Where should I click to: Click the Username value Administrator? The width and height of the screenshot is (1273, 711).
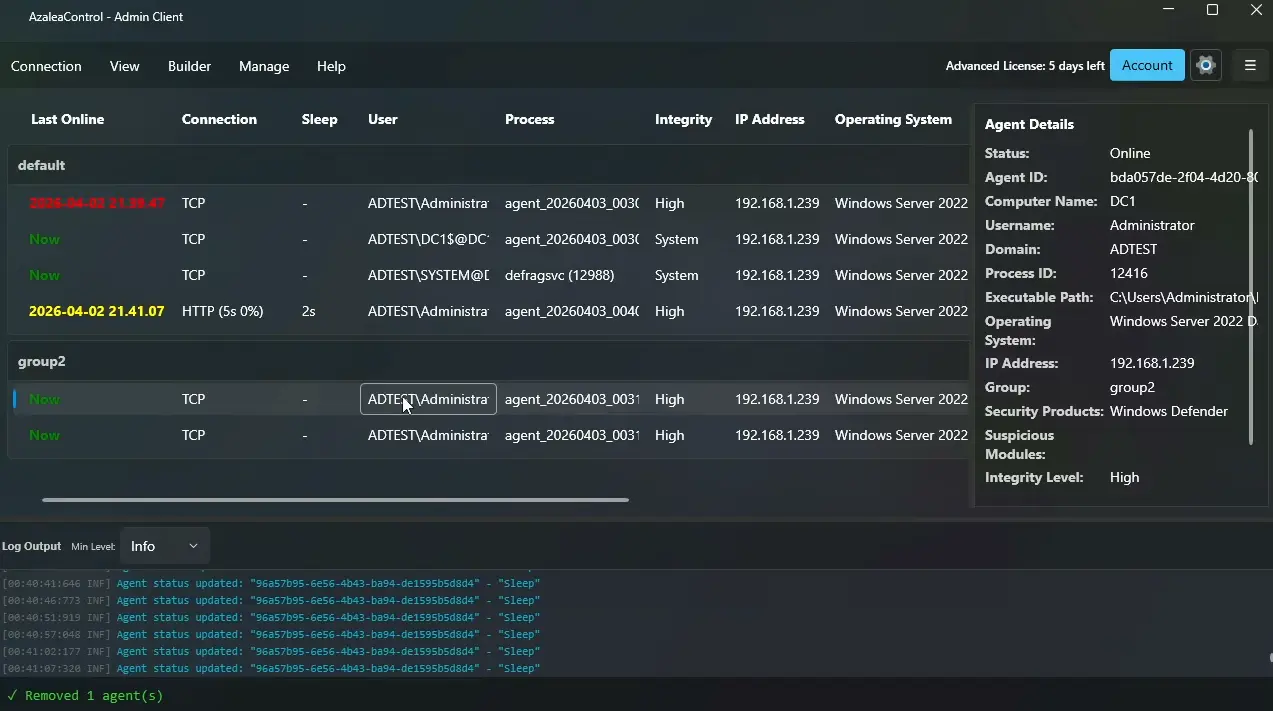1152,225
